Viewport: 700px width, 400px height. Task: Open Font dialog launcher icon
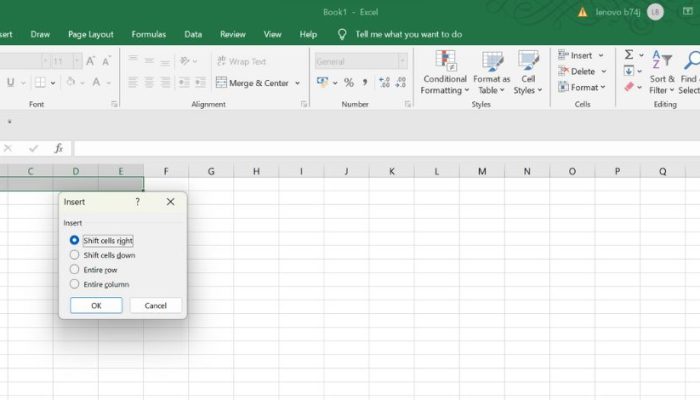114,104
